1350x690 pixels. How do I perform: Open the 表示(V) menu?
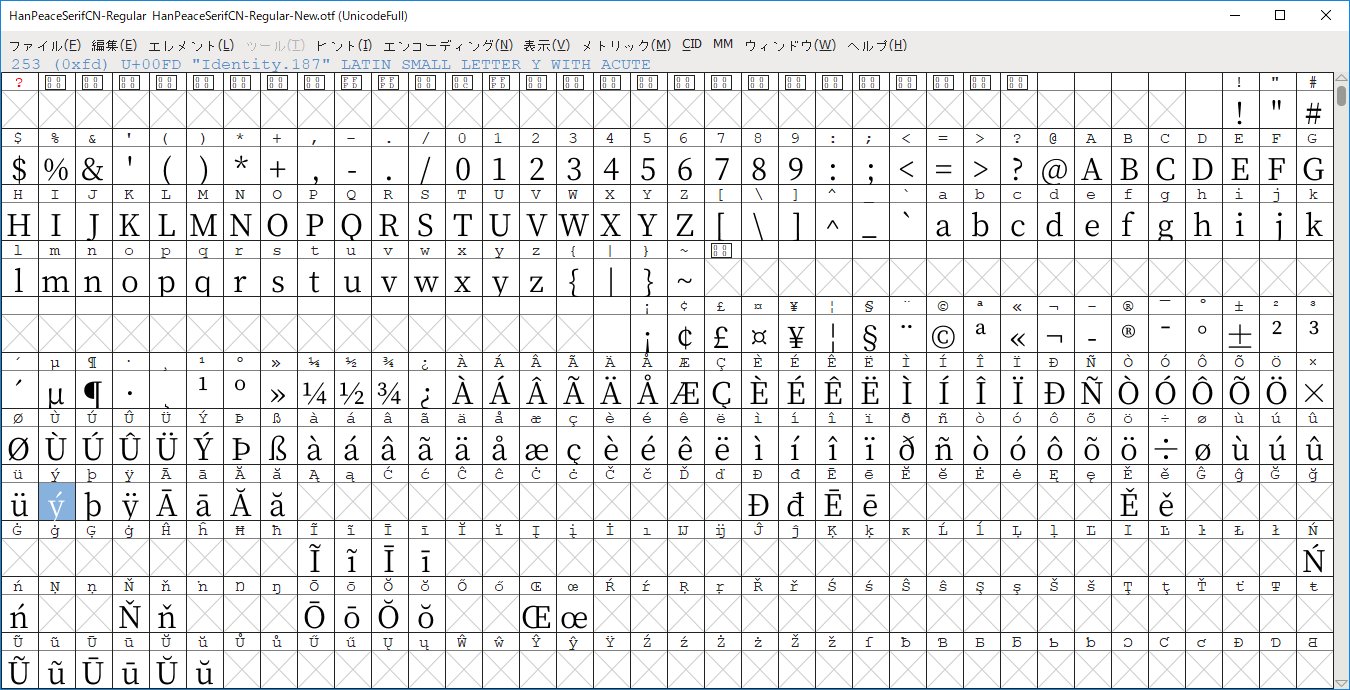(547, 45)
